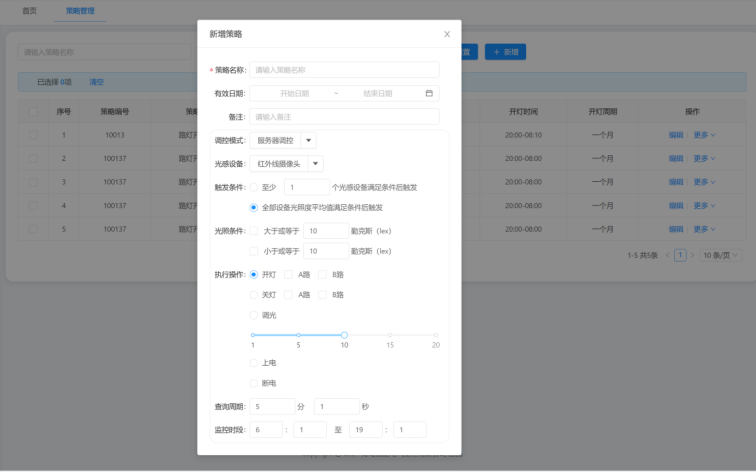Image resolution: width=756 pixels, height=472 pixels.
Task: Open the 调控模式 dropdown arrow
Action: [309, 140]
